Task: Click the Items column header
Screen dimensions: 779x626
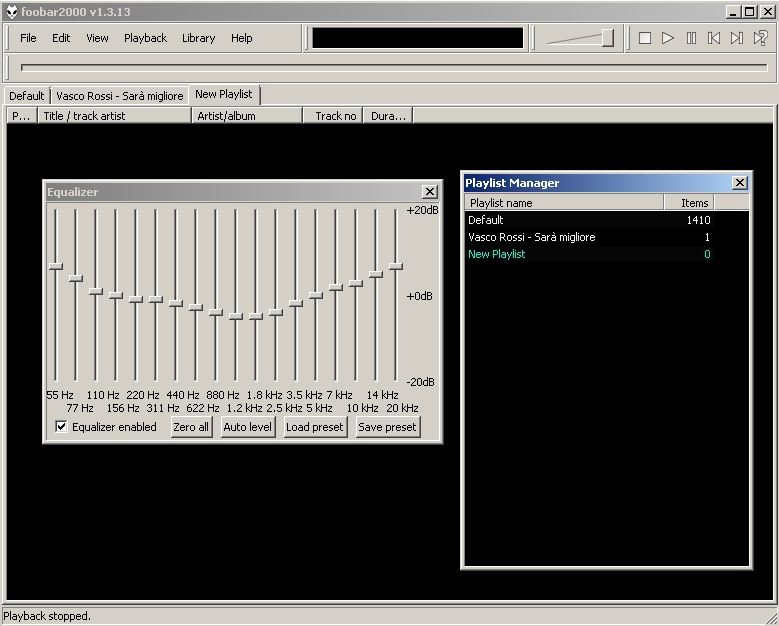Action: click(689, 203)
